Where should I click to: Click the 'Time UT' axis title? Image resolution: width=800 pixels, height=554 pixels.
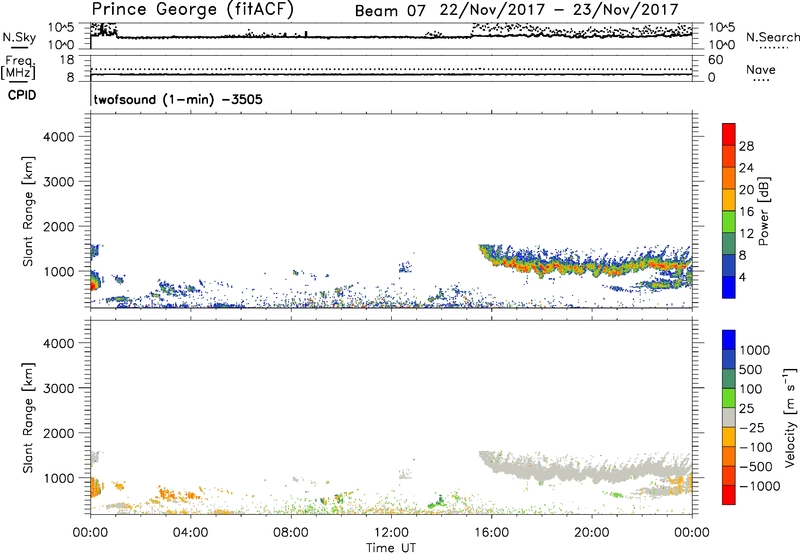click(x=391, y=548)
